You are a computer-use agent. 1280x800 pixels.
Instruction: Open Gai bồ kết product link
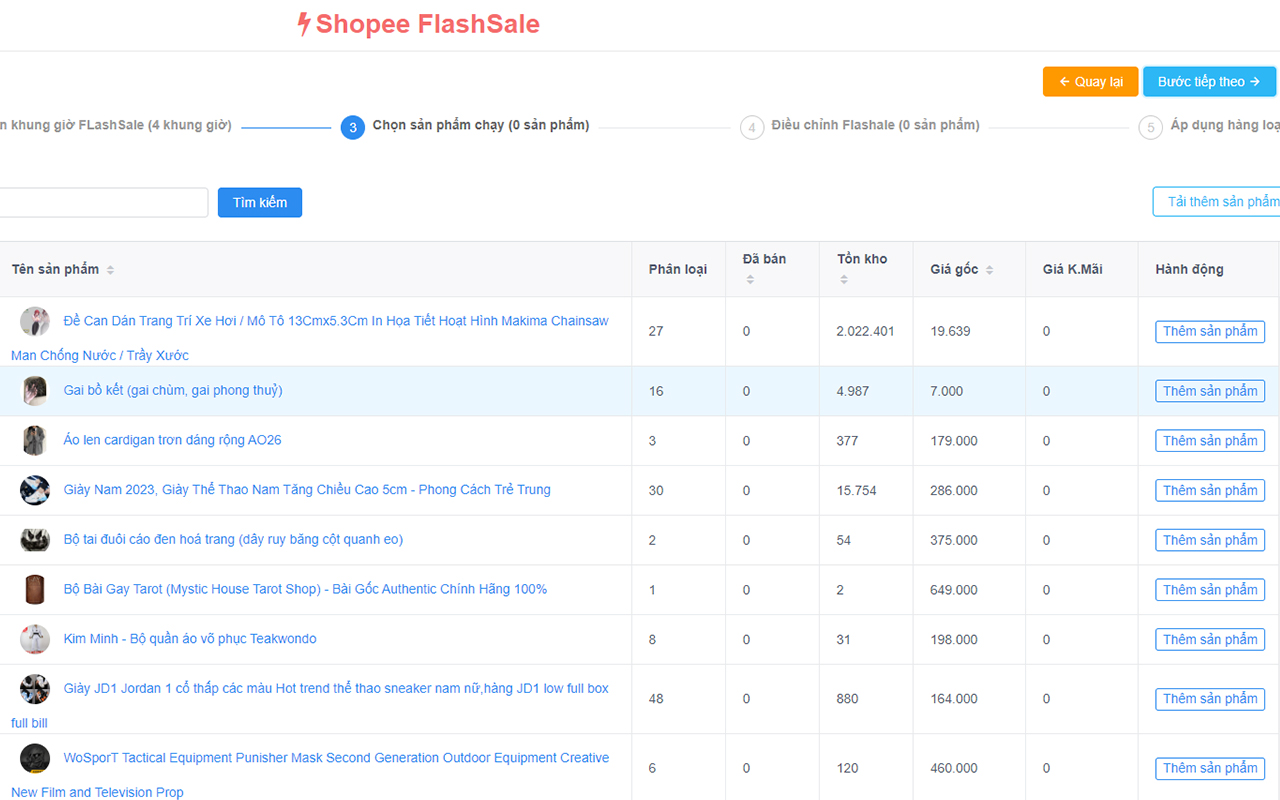pos(173,390)
